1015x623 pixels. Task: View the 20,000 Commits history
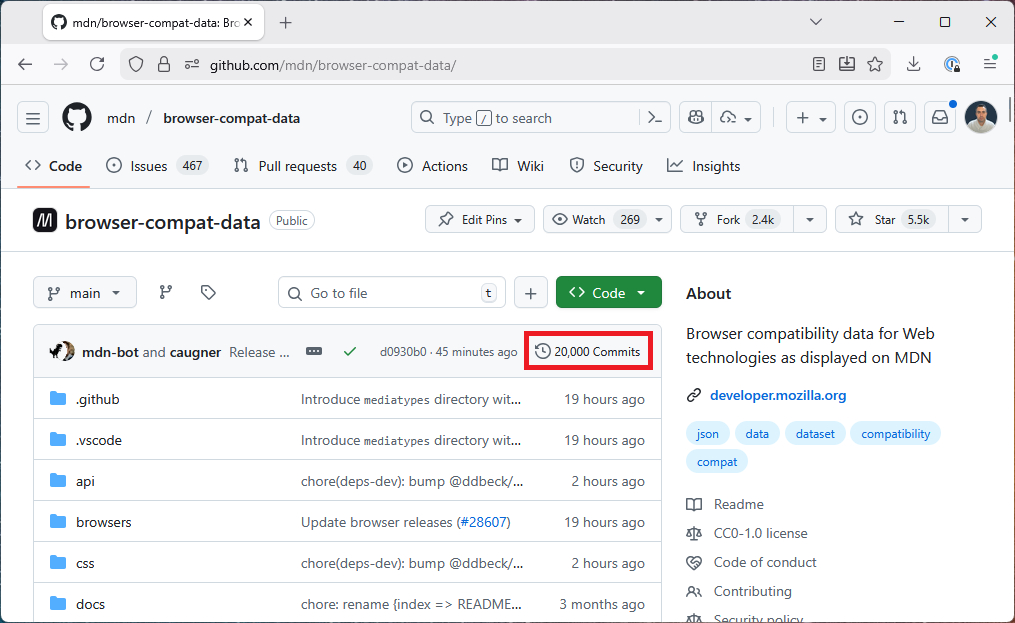588,352
